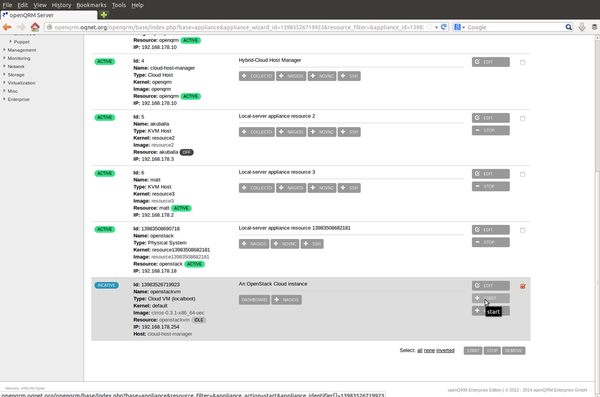This screenshot has height=397, width=600.
Task: Tick the checkbox for appliance Id 6
Action: 522,174
